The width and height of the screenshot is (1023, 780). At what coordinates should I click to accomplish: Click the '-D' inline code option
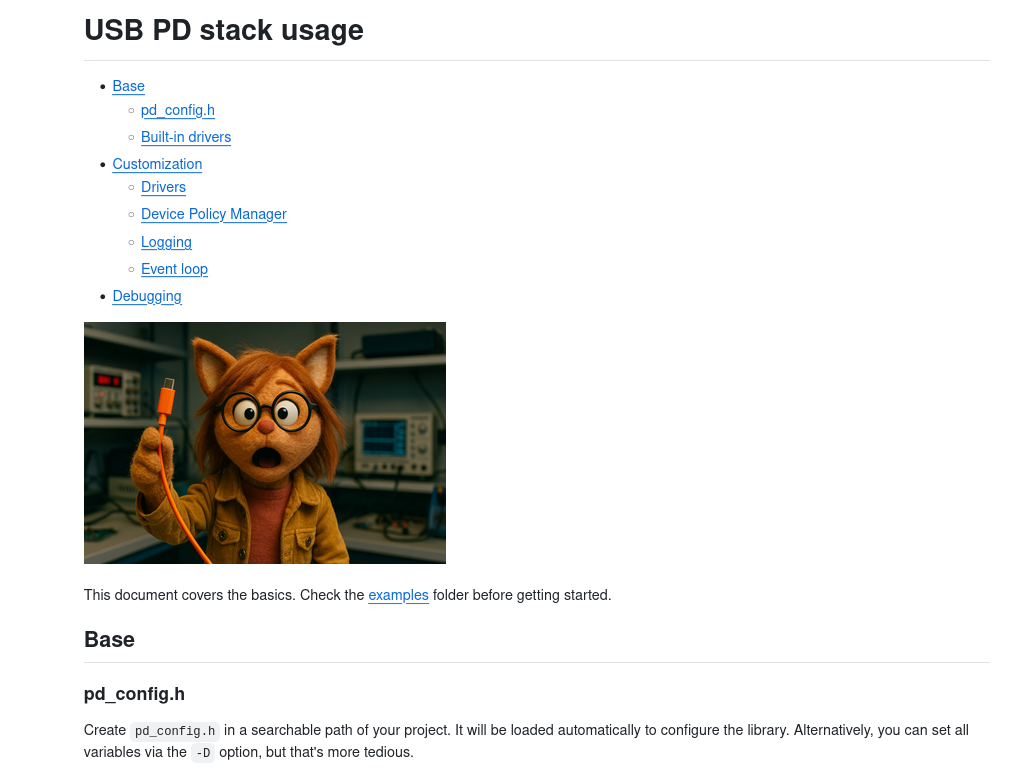point(202,753)
